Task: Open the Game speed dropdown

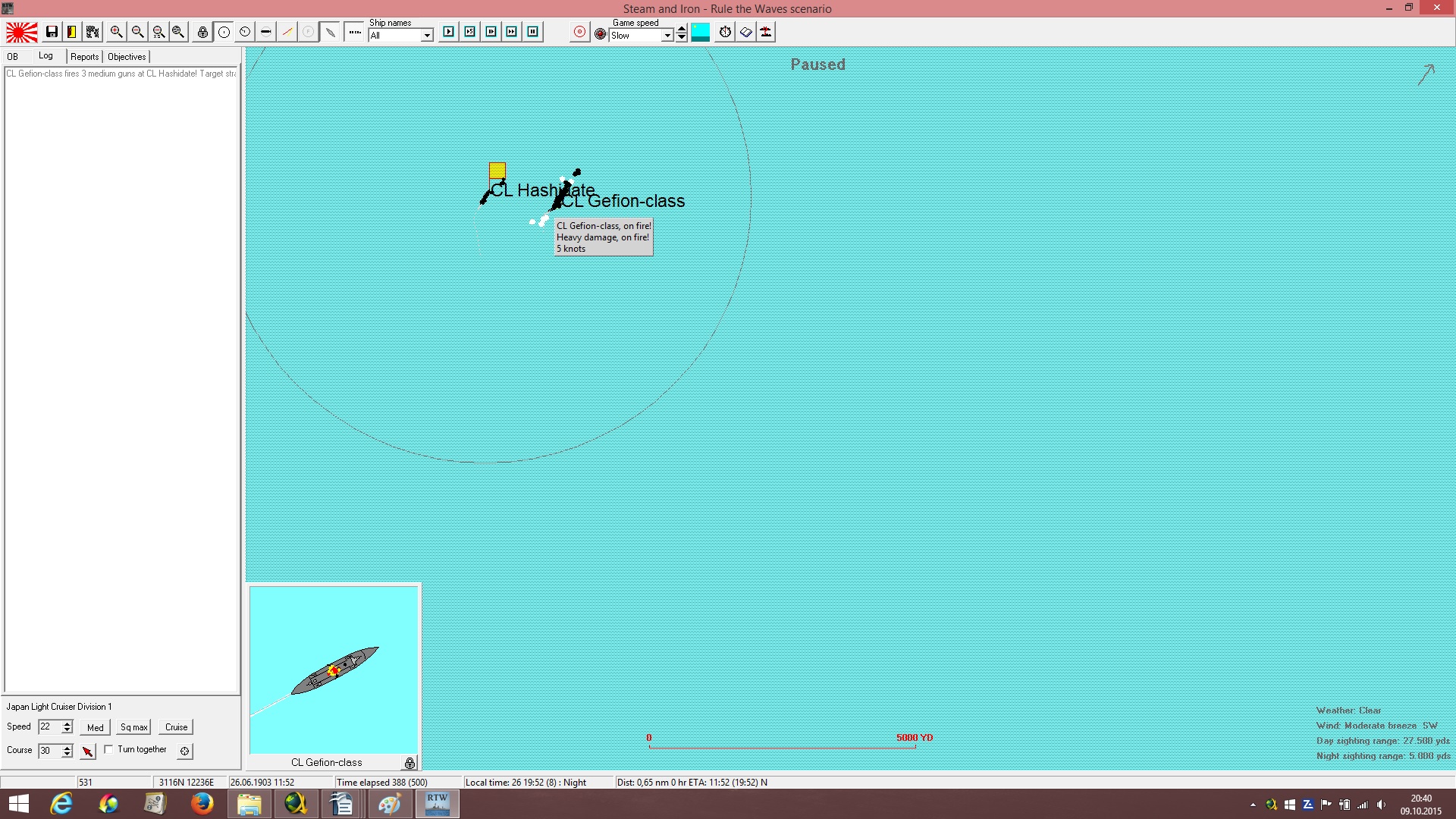Action: pos(667,36)
